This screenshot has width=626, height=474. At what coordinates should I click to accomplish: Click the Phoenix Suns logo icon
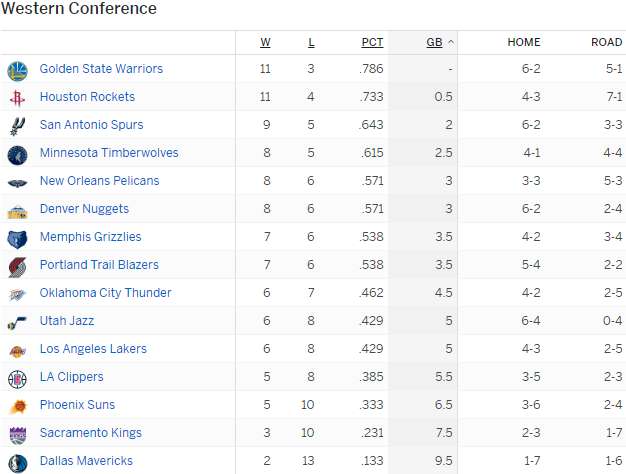(17, 406)
